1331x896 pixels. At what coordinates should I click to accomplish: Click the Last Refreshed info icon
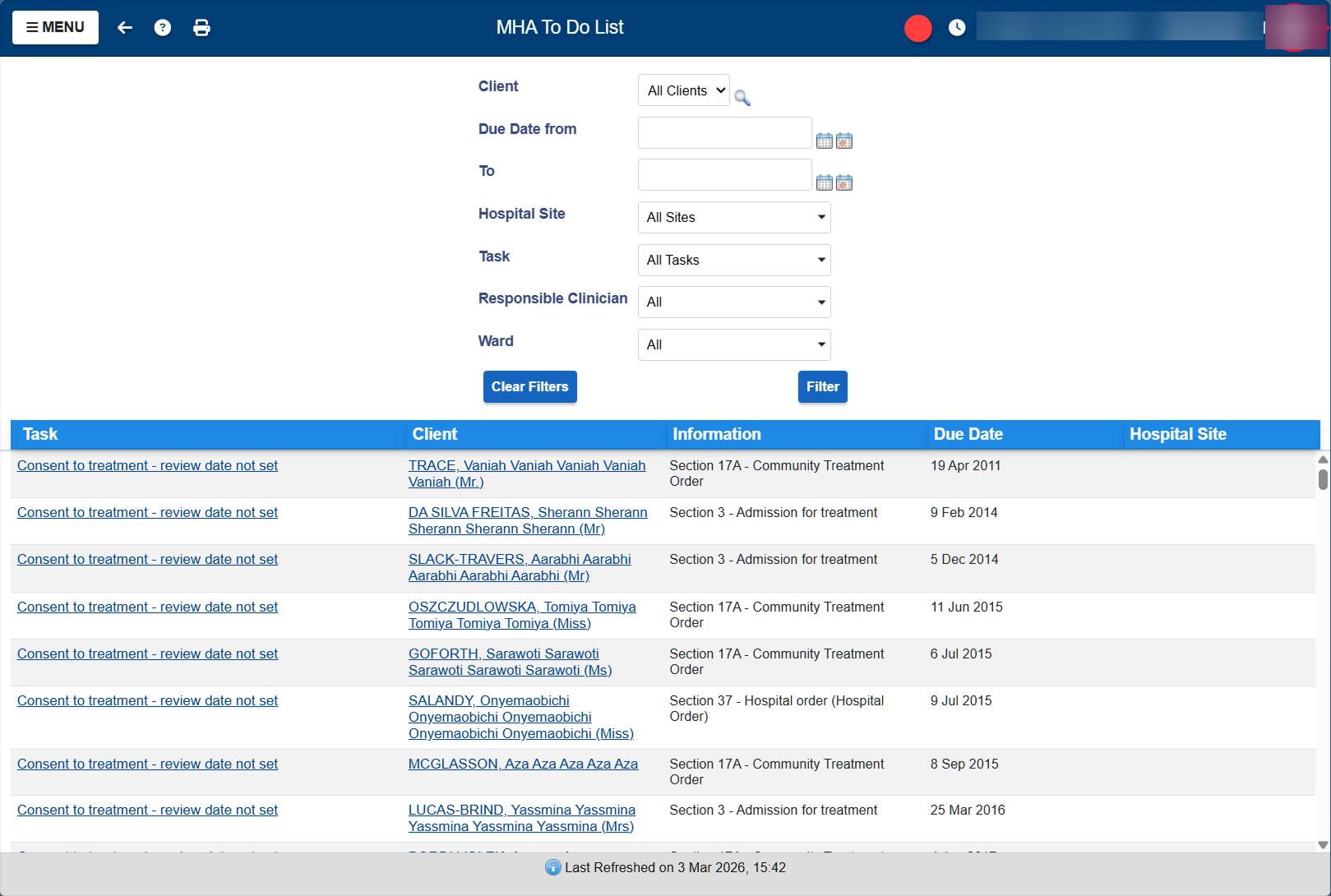[x=553, y=867]
